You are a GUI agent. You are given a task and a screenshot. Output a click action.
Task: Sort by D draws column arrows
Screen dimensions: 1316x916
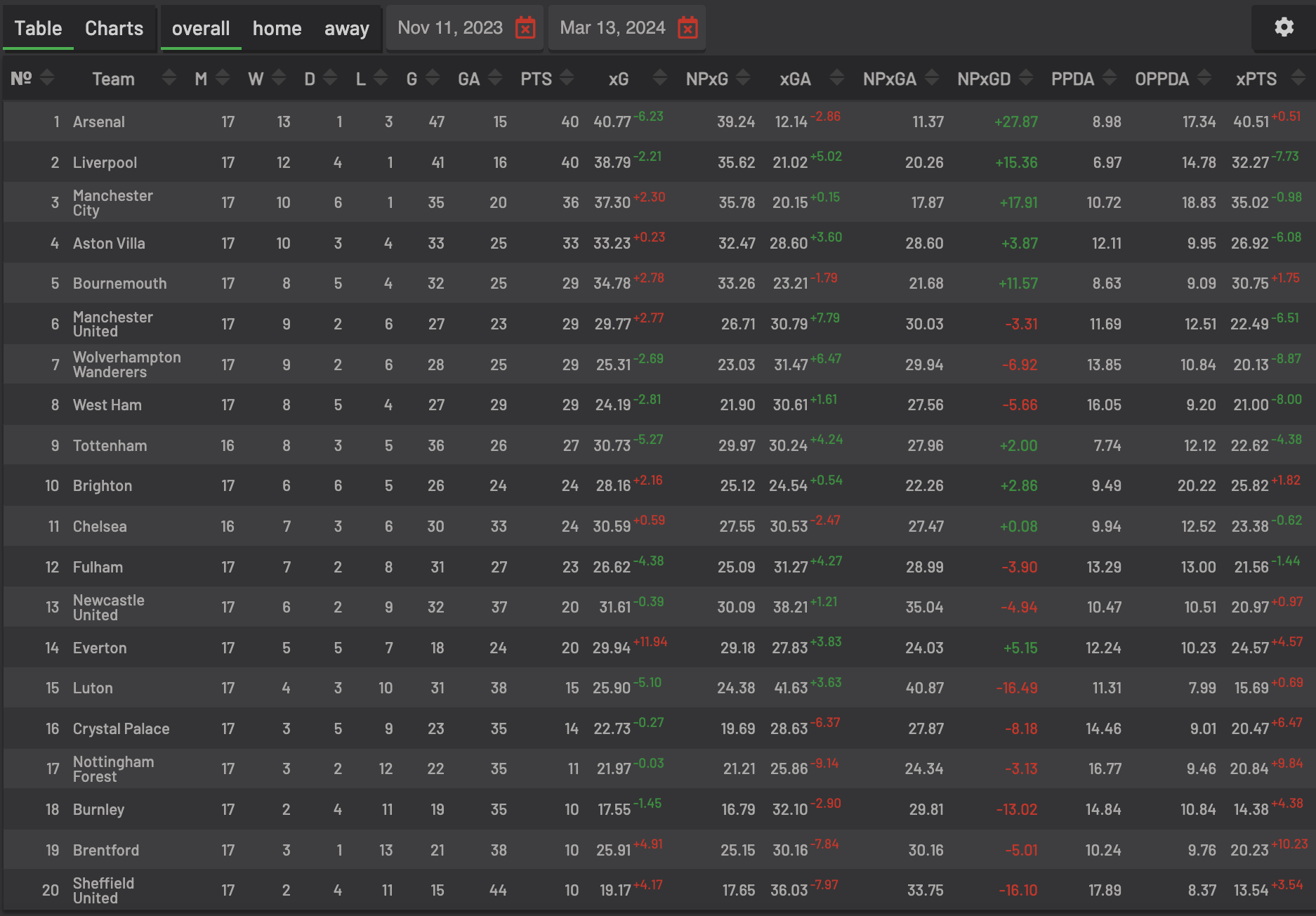(330, 78)
